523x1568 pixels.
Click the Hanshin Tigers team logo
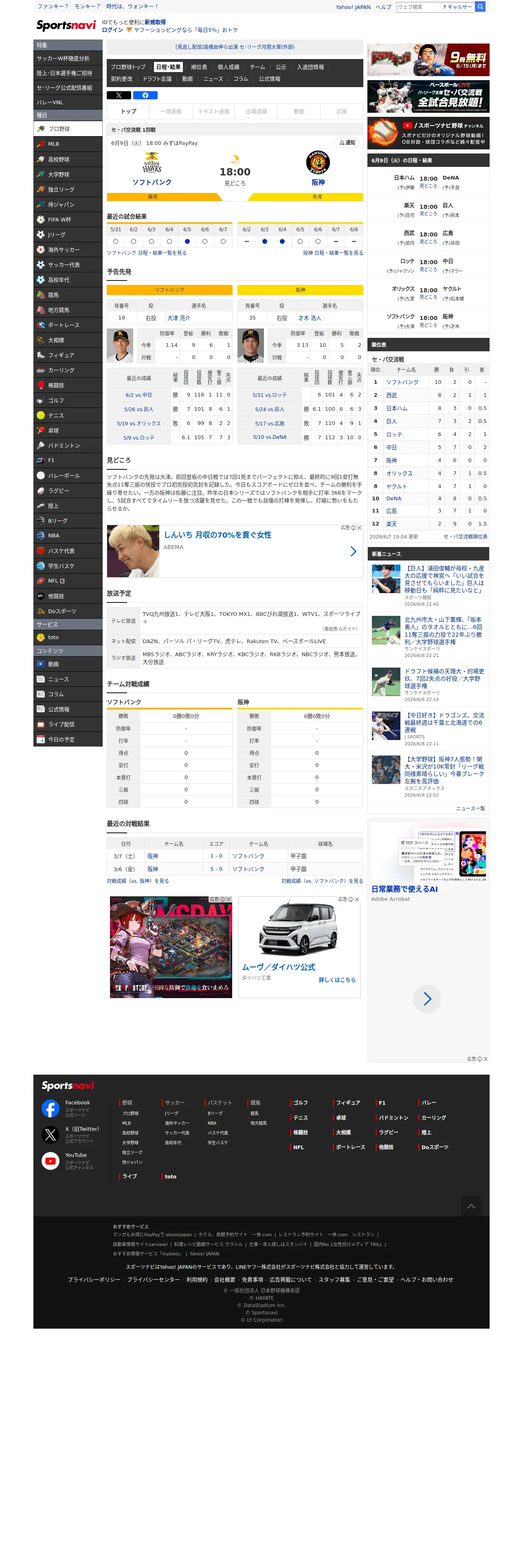317,163
